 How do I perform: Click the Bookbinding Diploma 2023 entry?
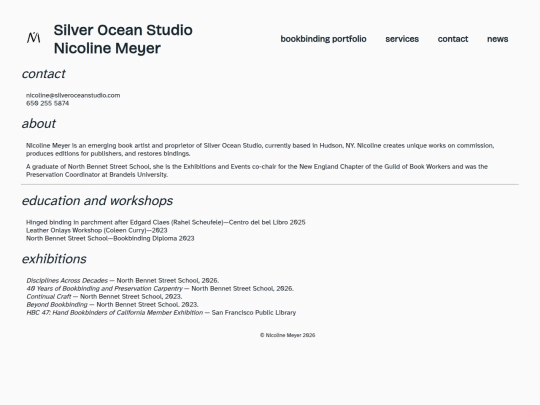pyautogui.click(x=110, y=238)
